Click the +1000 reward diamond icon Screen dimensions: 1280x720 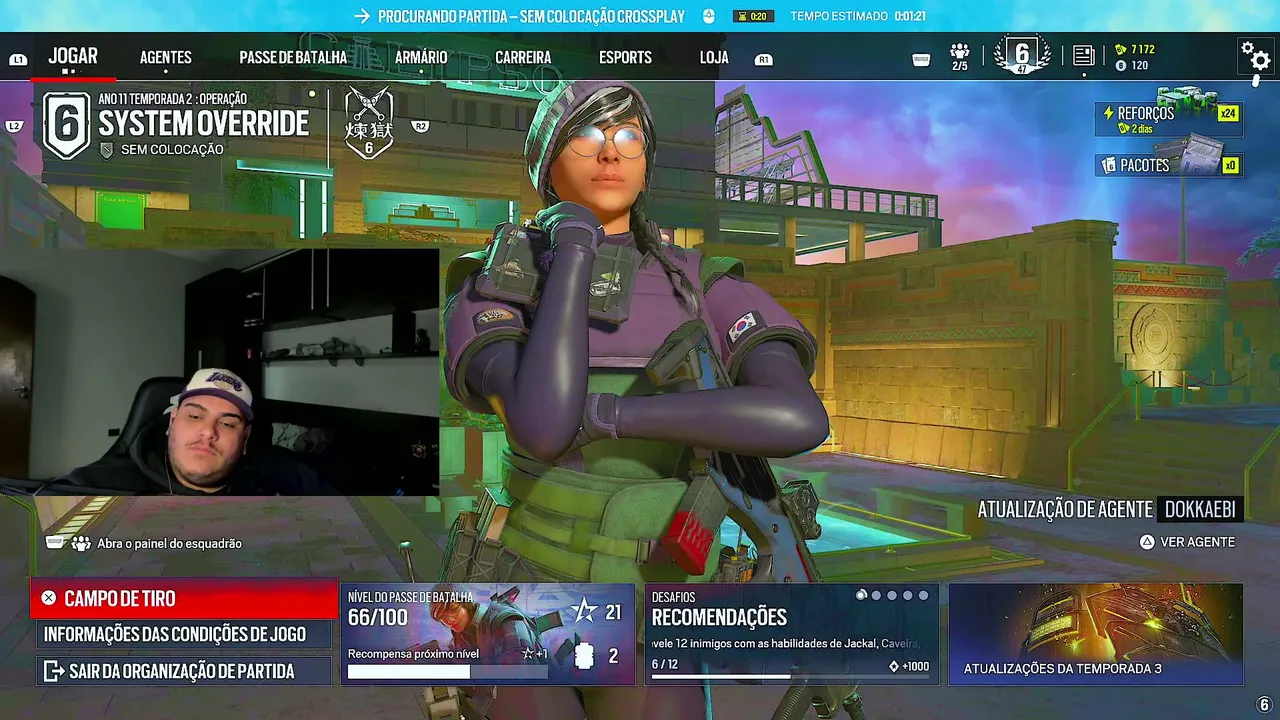(894, 666)
